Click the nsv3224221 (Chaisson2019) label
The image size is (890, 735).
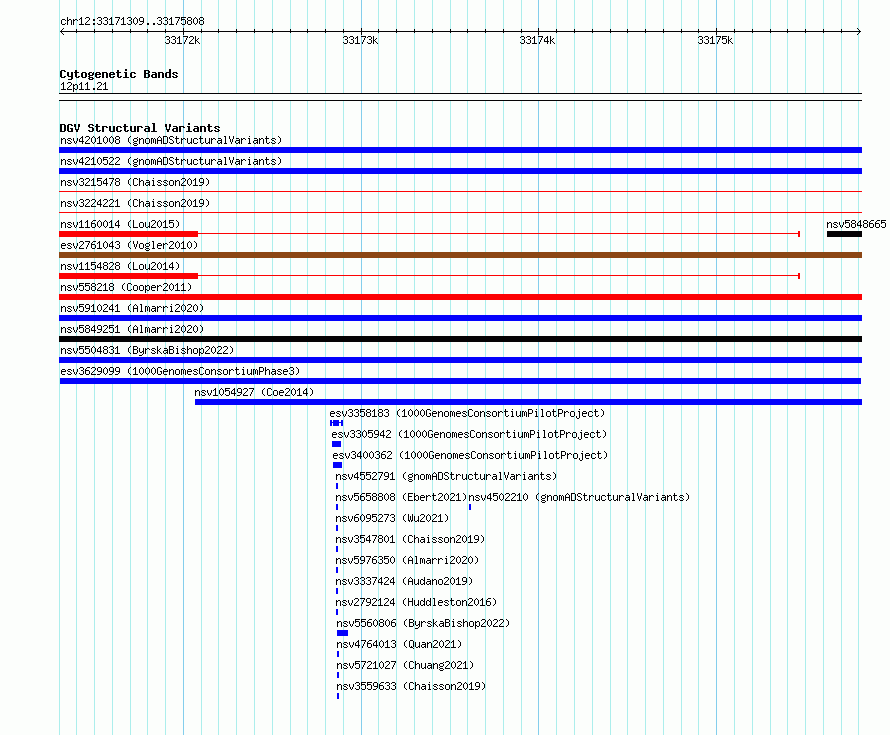(135, 203)
